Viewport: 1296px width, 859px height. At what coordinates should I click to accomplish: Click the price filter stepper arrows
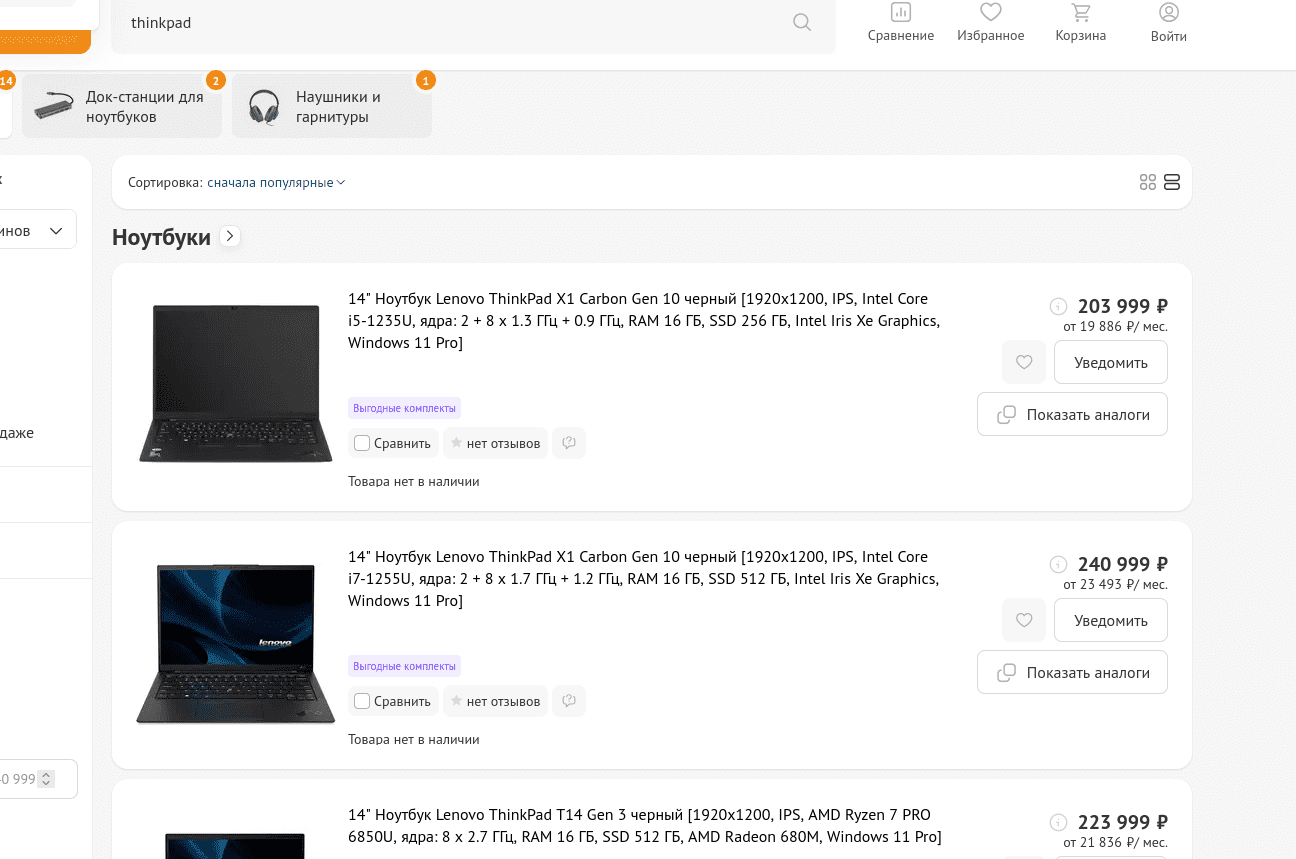(47, 779)
